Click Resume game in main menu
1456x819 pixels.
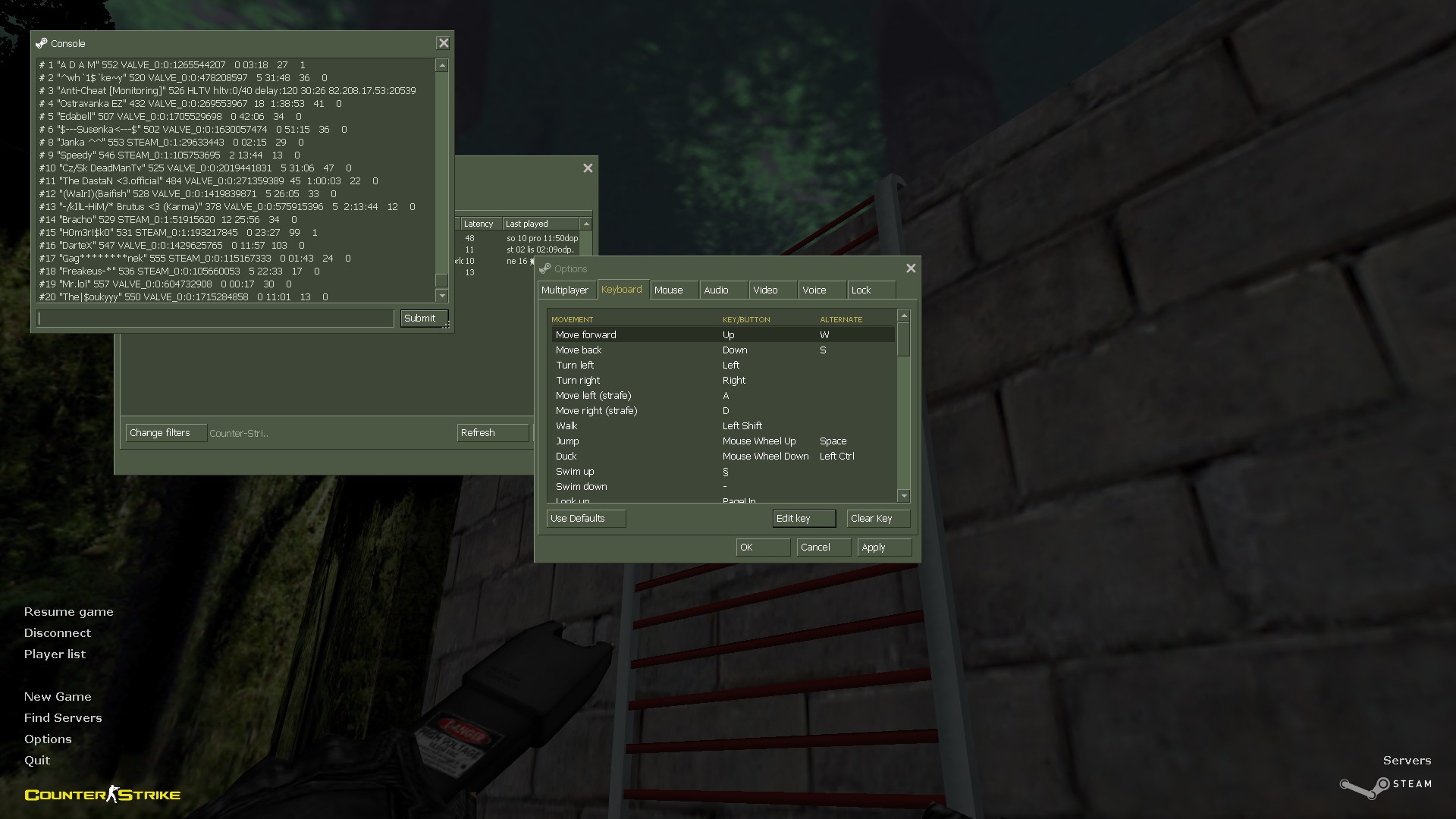click(68, 612)
